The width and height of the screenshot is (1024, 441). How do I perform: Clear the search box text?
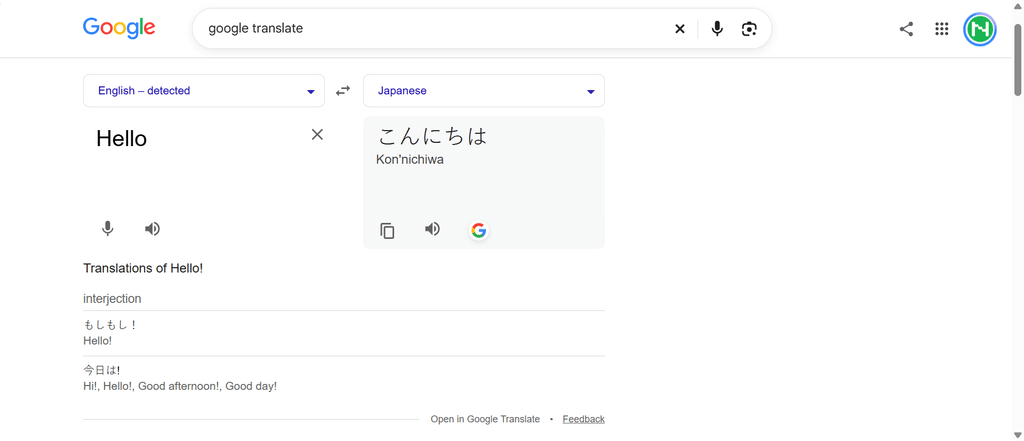point(680,29)
